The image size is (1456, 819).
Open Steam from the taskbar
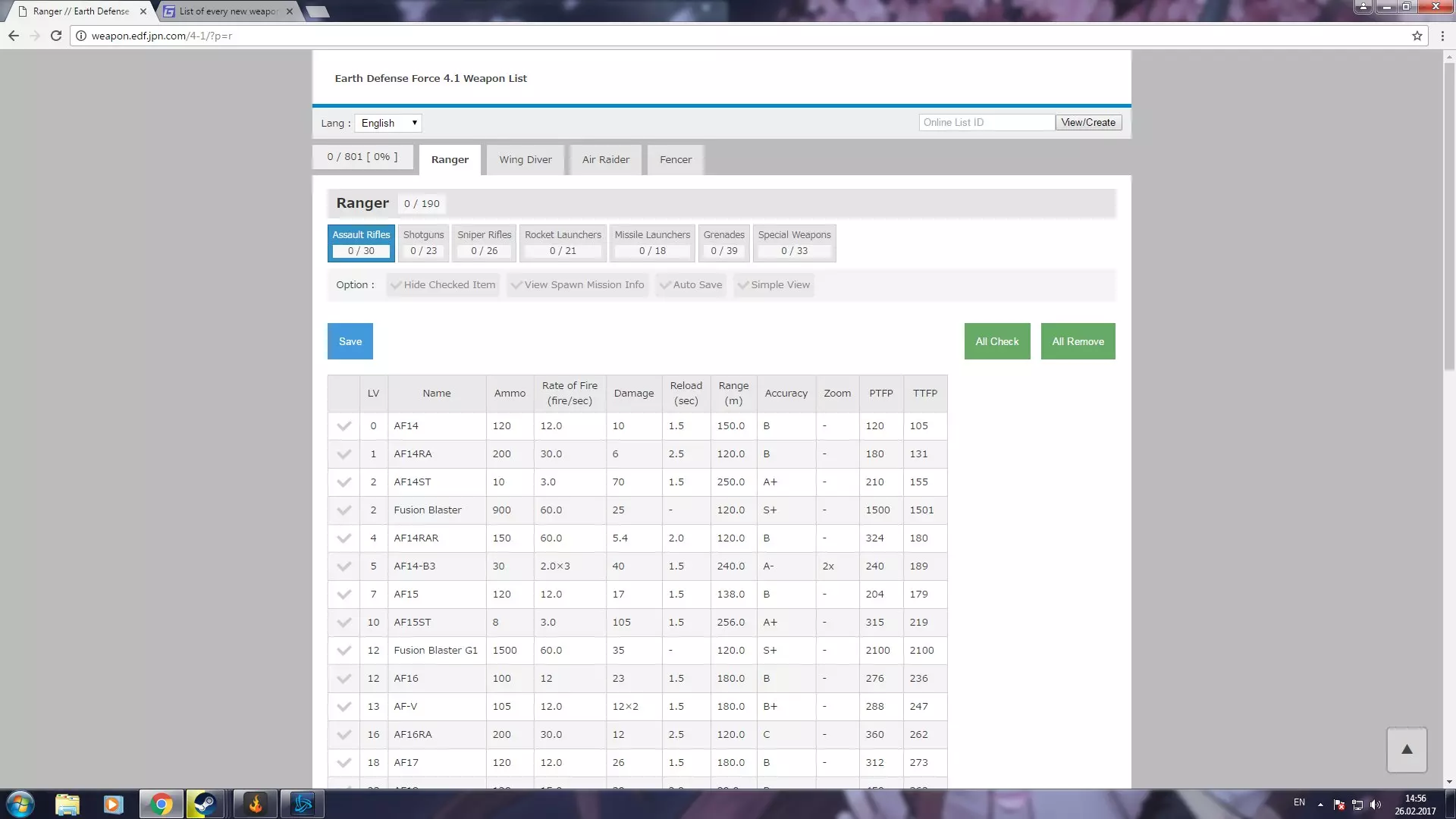pos(205,804)
